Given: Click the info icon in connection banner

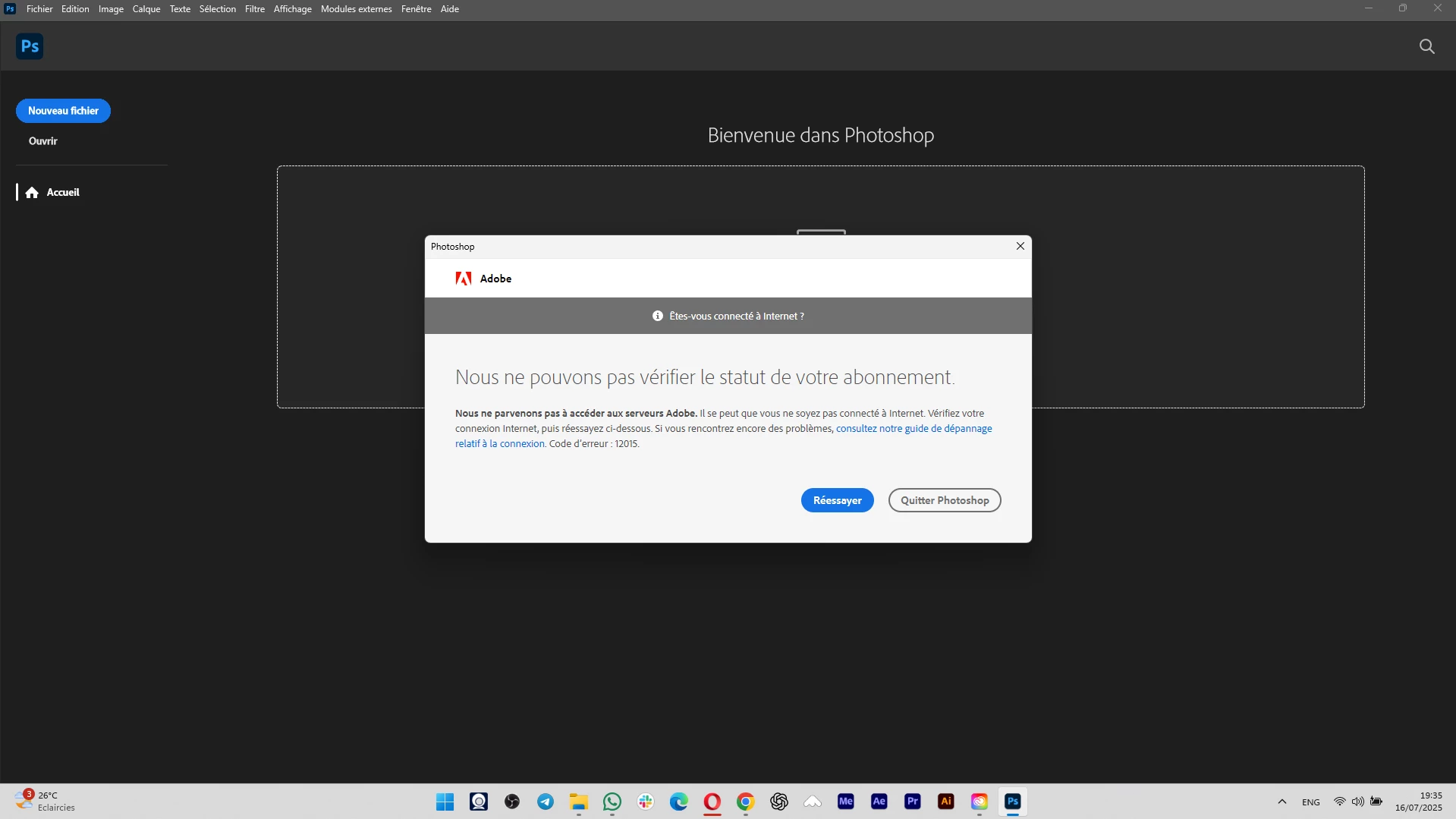Looking at the screenshot, I should pos(658,316).
